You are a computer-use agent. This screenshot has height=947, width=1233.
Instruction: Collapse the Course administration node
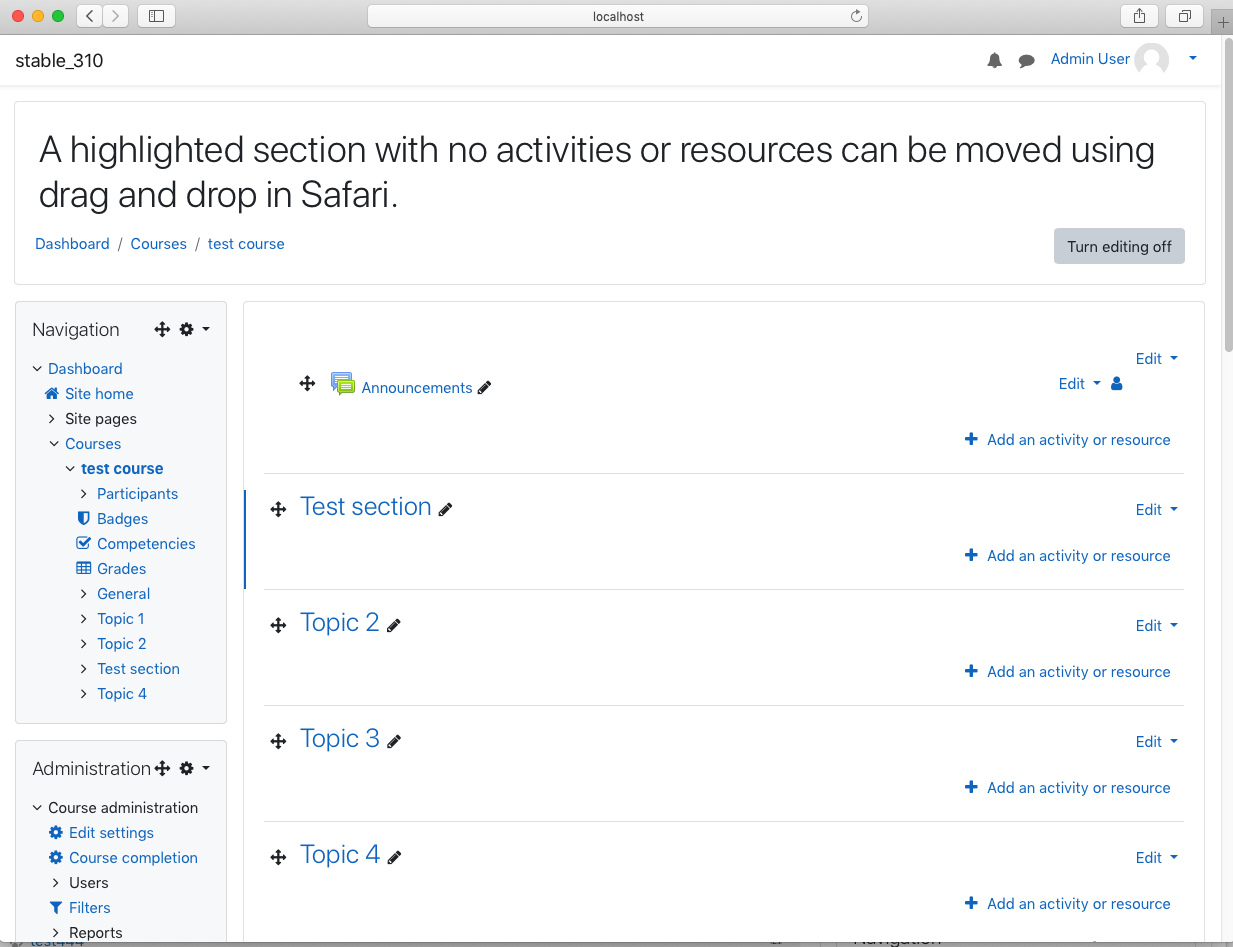click(x=38, y=808)
